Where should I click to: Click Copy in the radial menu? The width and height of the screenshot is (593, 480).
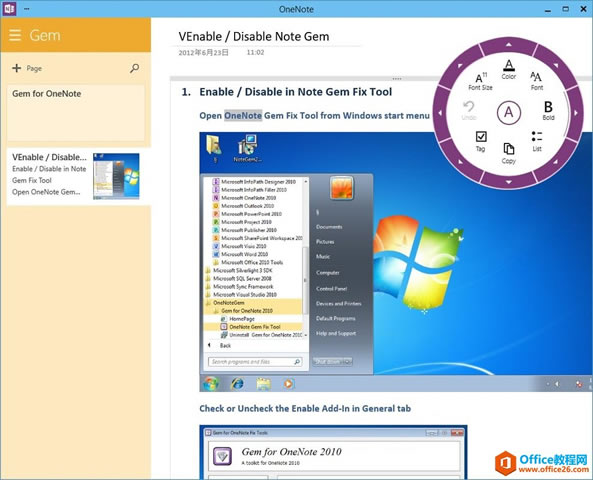(x=509, y=153)
